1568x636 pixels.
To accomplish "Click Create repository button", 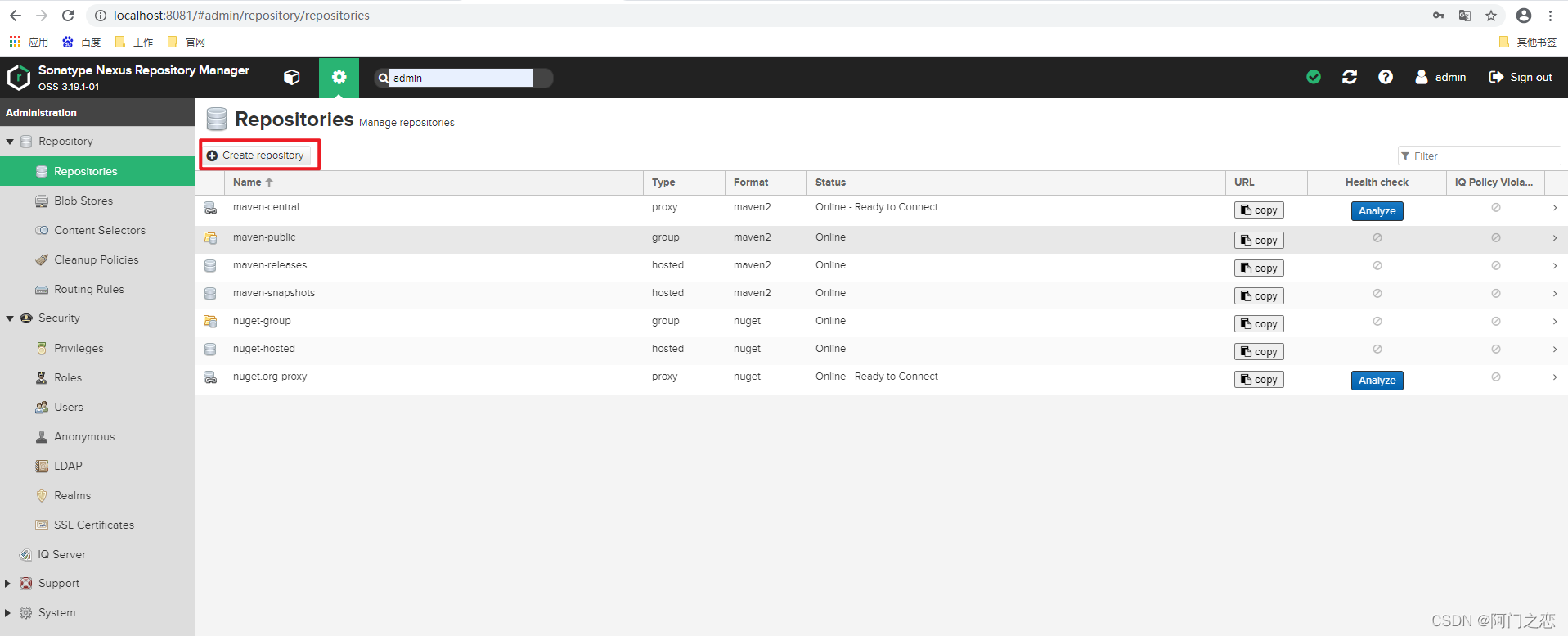I will [256, 155].
